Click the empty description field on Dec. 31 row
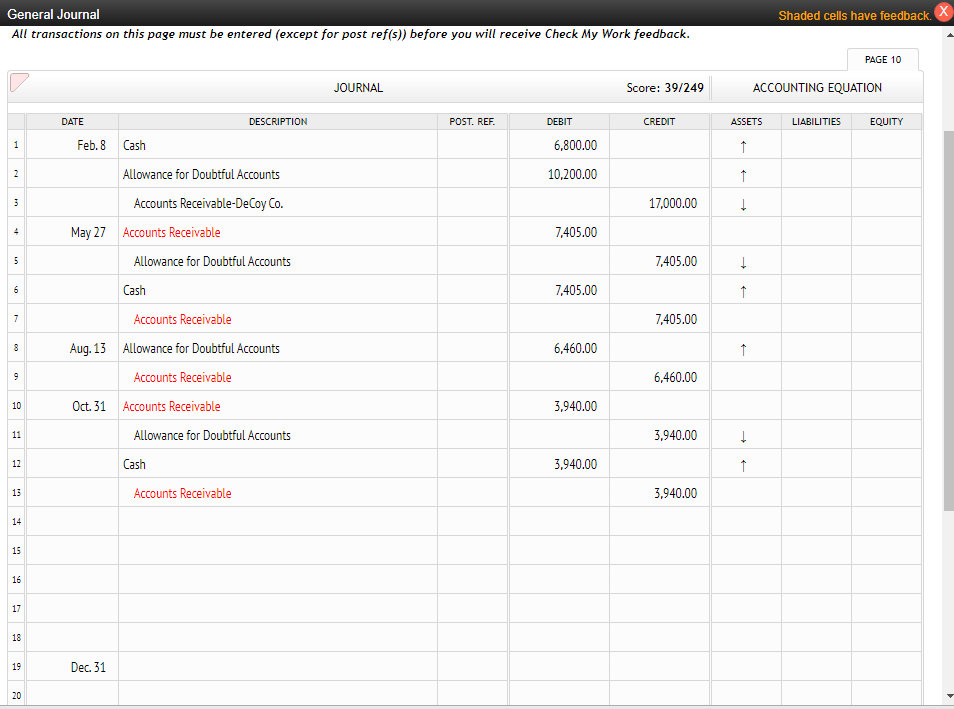The height and width of the screenshot is (709, 954). coord(277,667)
